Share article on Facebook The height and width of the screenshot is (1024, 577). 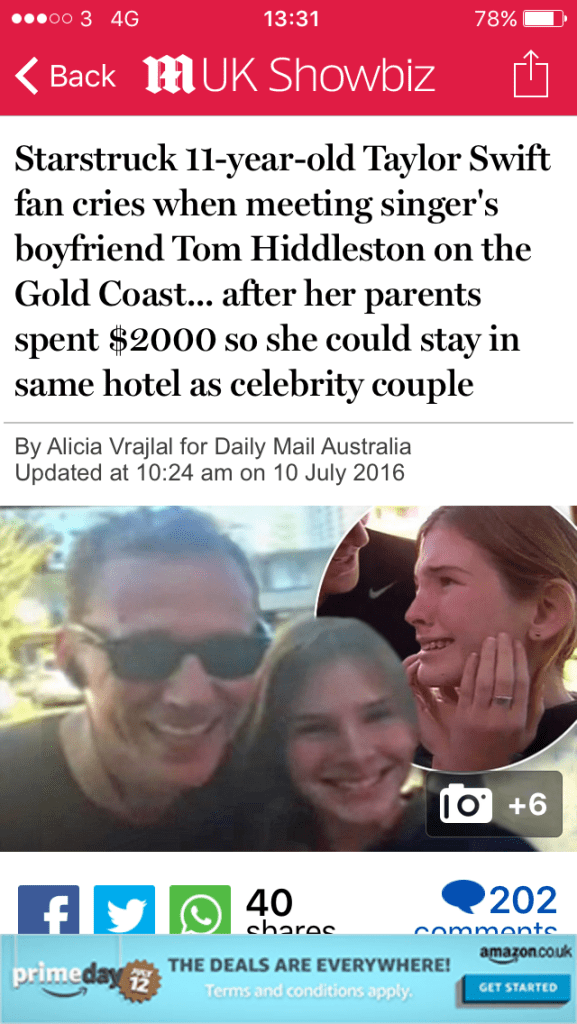click(48, 909)
